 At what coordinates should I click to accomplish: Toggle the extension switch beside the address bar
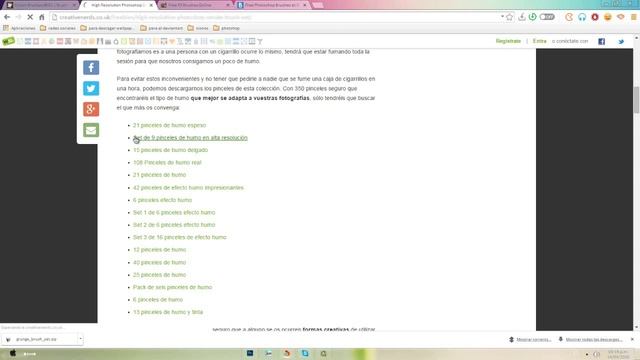point(547,17)
